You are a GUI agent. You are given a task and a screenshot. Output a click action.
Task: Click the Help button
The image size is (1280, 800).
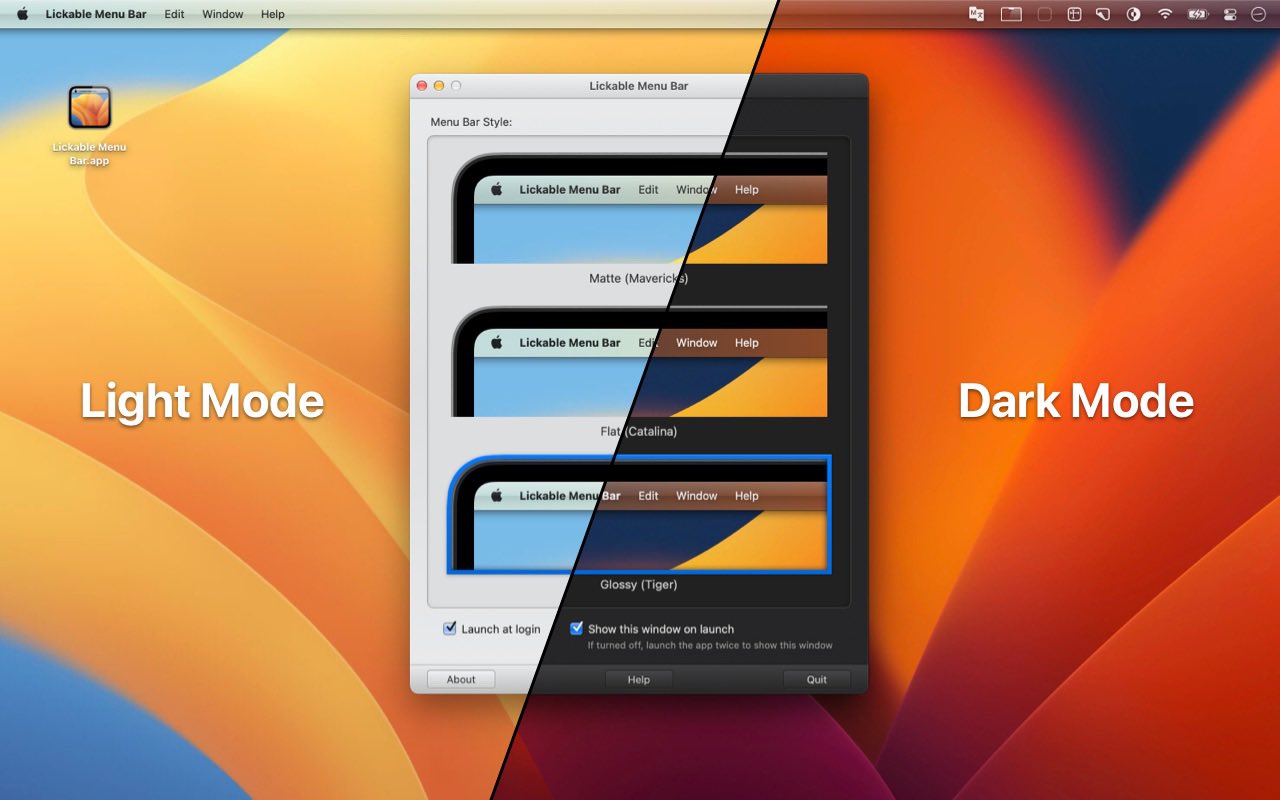(x=638, y=679)
